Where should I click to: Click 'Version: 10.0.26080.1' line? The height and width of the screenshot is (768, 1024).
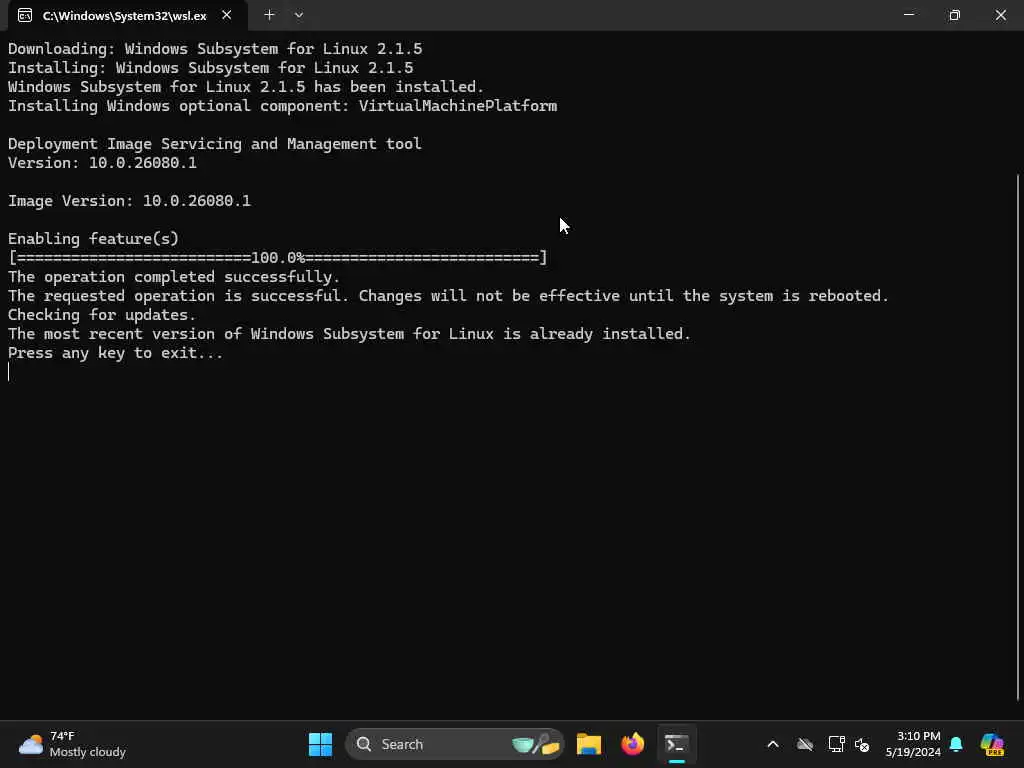103,163
